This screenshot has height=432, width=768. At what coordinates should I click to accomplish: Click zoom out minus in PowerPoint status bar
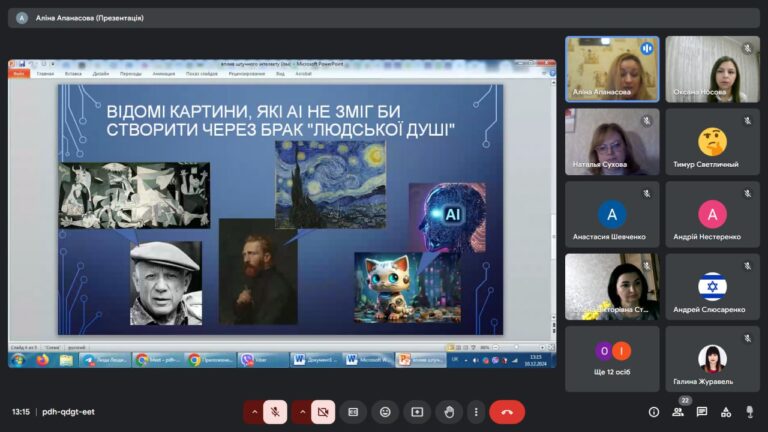[496, 347]
